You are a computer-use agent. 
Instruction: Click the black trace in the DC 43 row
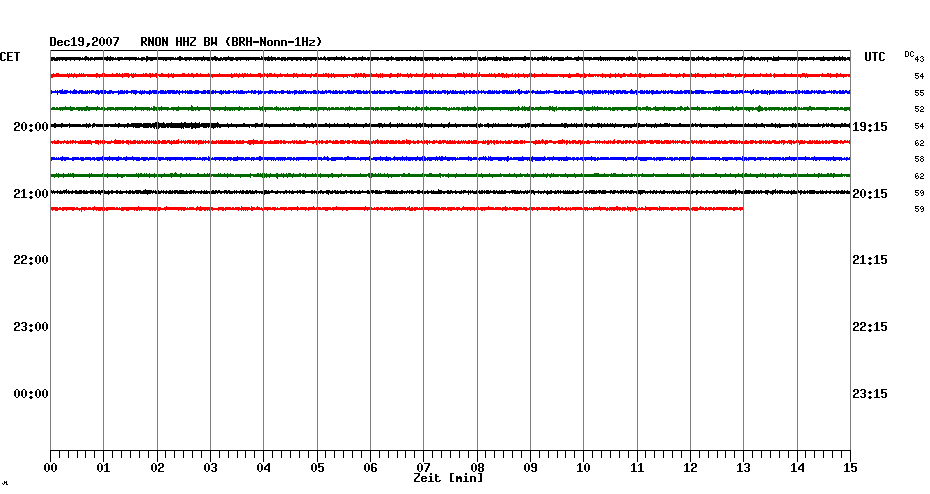coord(450,59)
